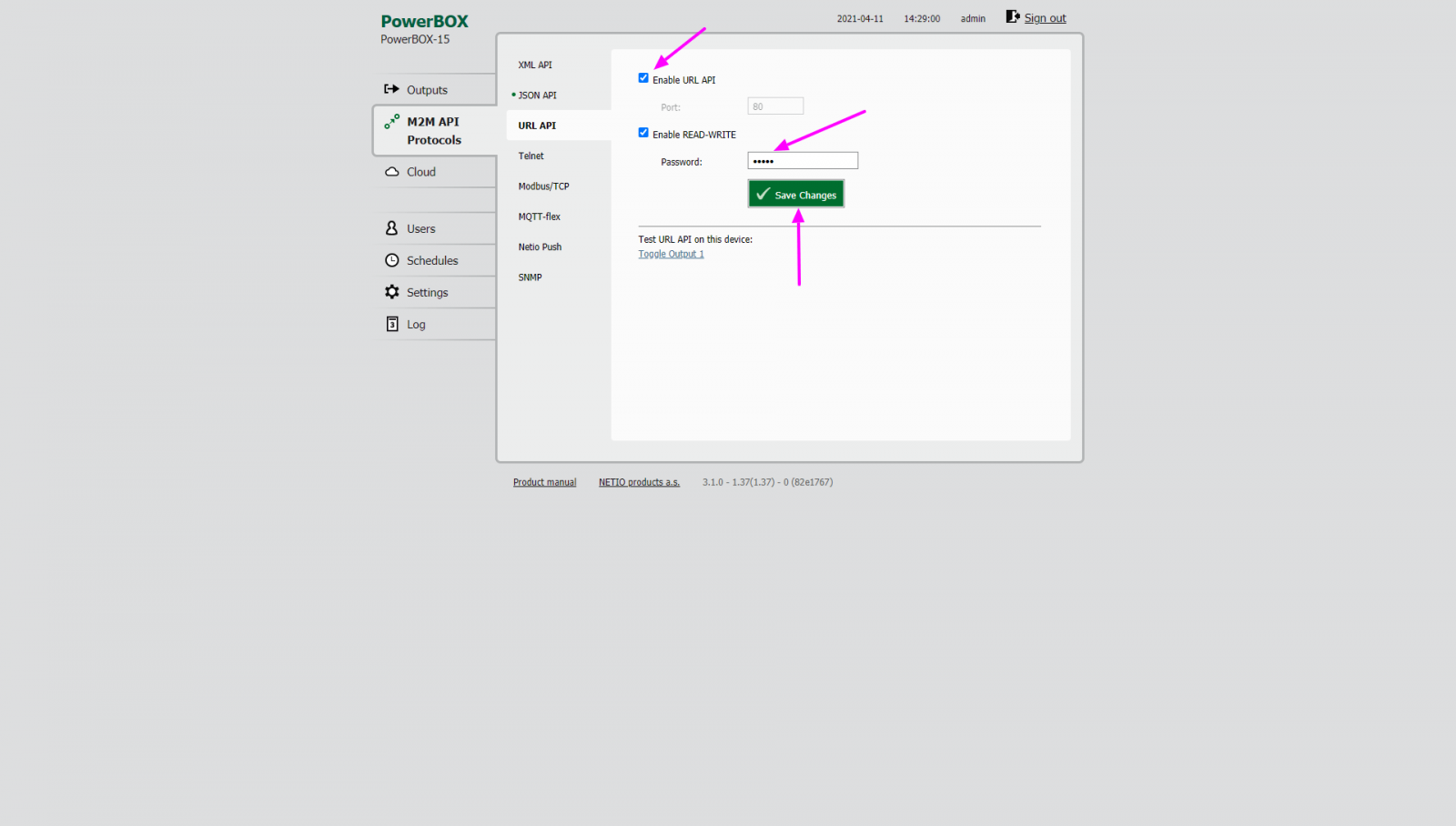Click the Cloud icon in sidebar
Viewport: 1456px width, 826px height.
click(x=391, y=172)
